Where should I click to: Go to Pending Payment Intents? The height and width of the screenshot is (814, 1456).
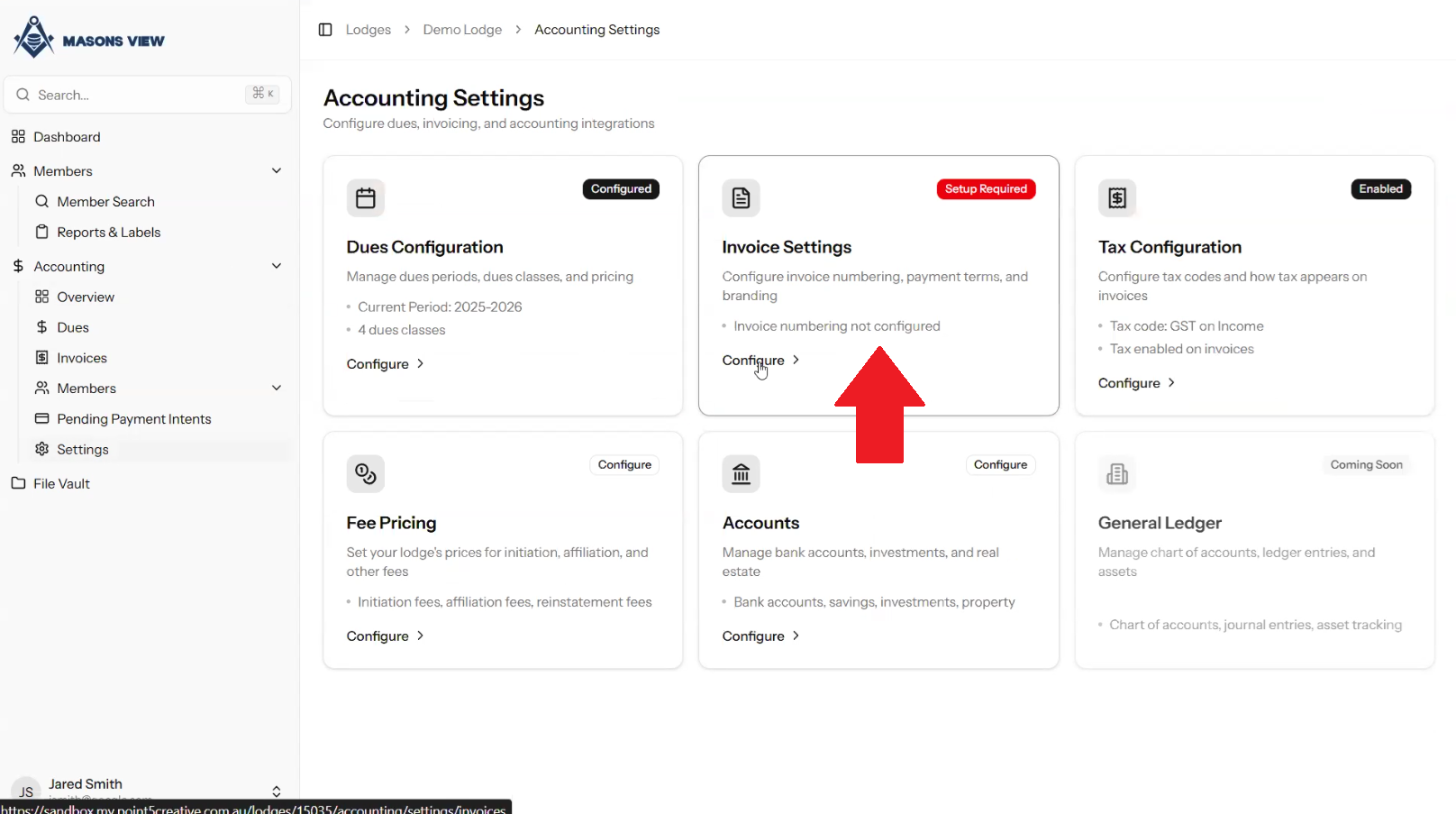pos(133,419)
